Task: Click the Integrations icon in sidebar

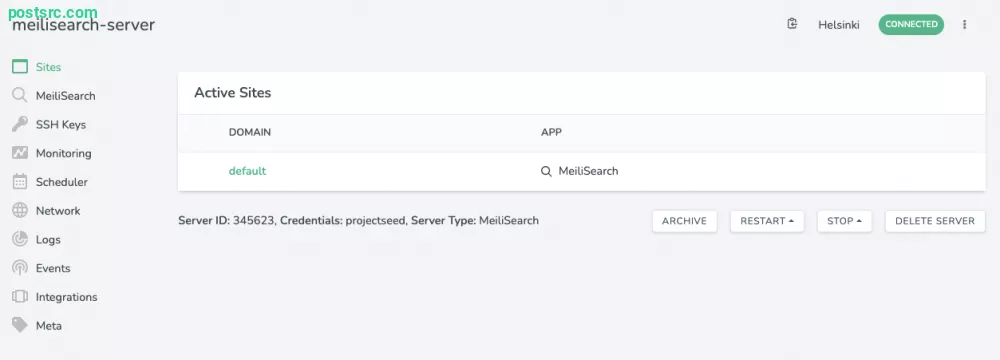Action: pyautogui.click(x=20, y=297)
